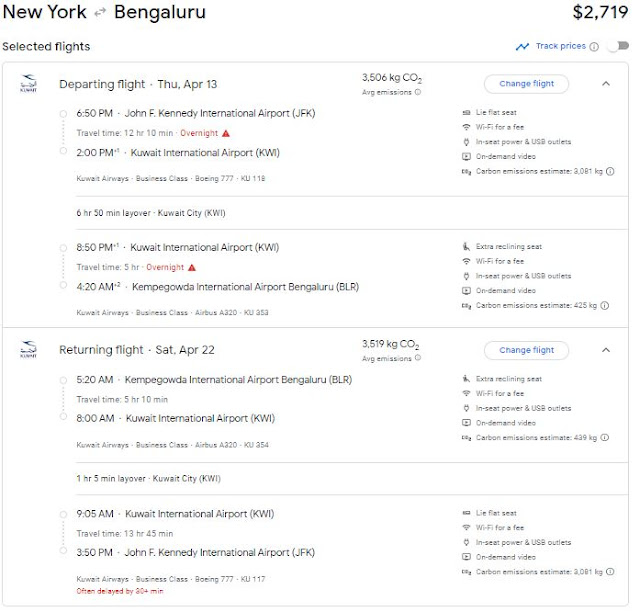Open info for 425 kg carbon estimate
The height and width of the screenshot is (612, 640).
coord(605,305)
